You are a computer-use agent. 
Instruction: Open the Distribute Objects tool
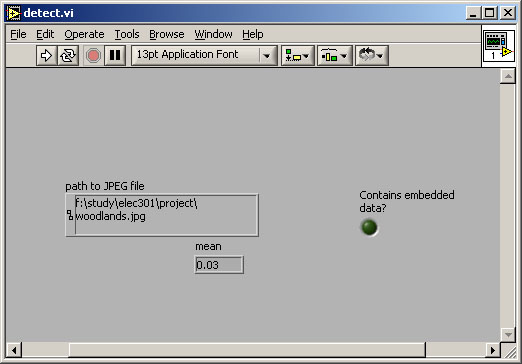click(x=334, y=56)
